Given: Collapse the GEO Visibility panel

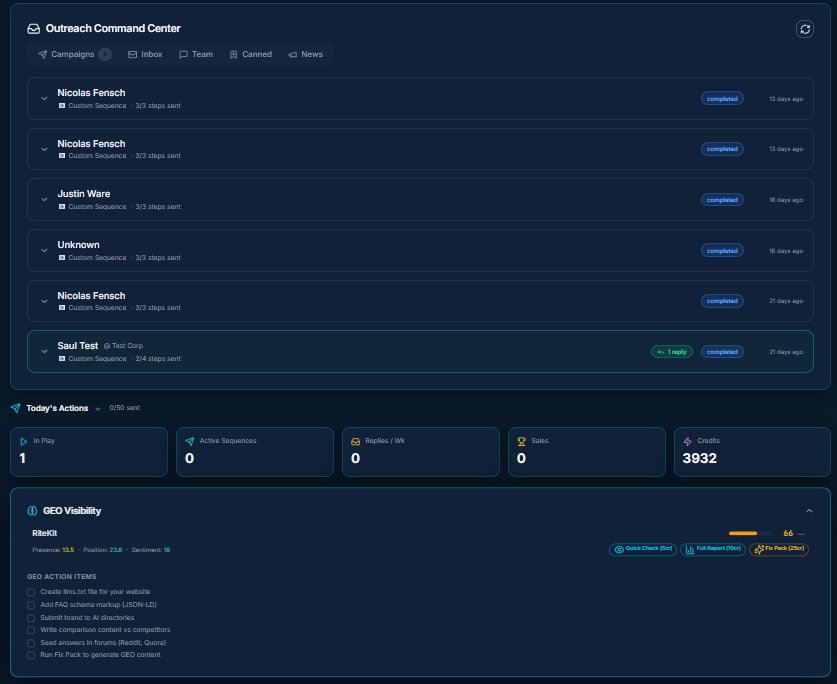Looking at the screenshot, I should click(x=809, y=511).
